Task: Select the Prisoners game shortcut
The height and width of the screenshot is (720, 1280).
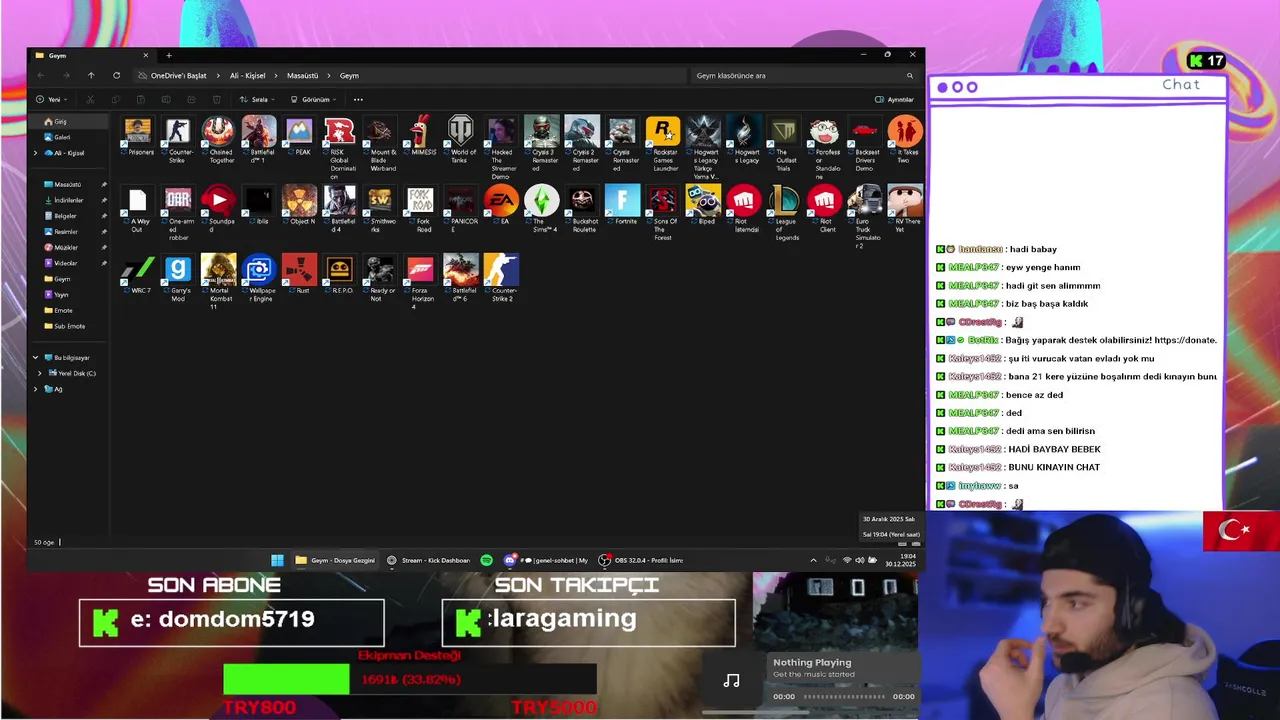Action: coord(139,137)
